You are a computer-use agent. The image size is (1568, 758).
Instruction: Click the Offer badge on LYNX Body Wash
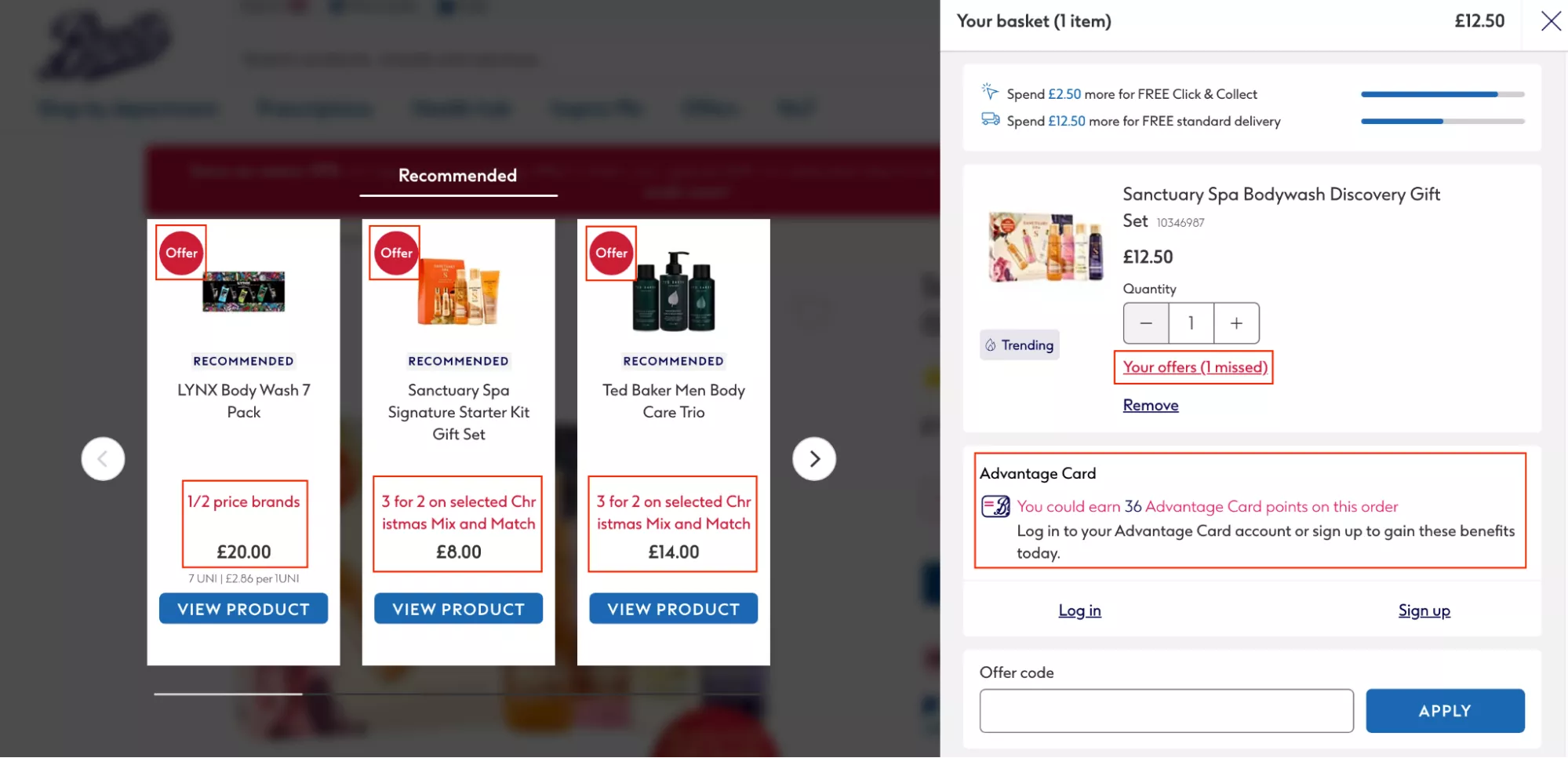[181, 253]
